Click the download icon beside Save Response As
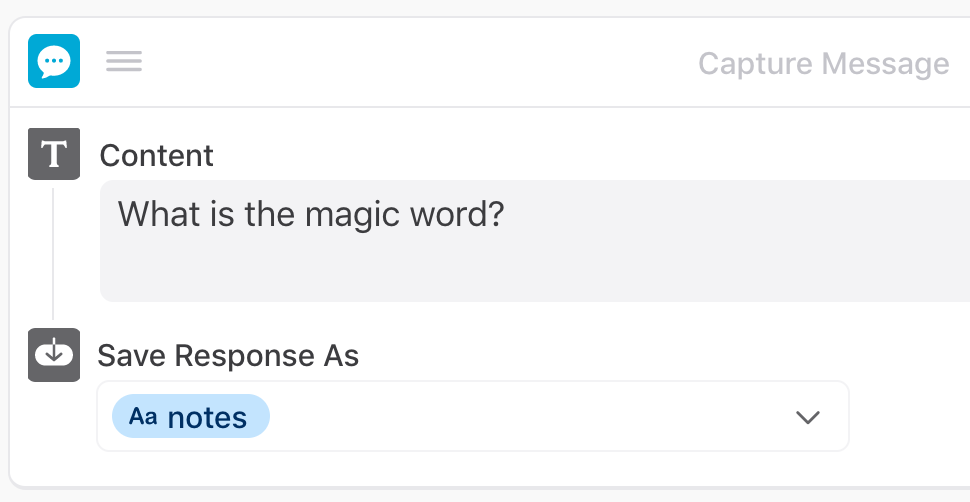Screen dimensions: 970x502 [54, 355]
